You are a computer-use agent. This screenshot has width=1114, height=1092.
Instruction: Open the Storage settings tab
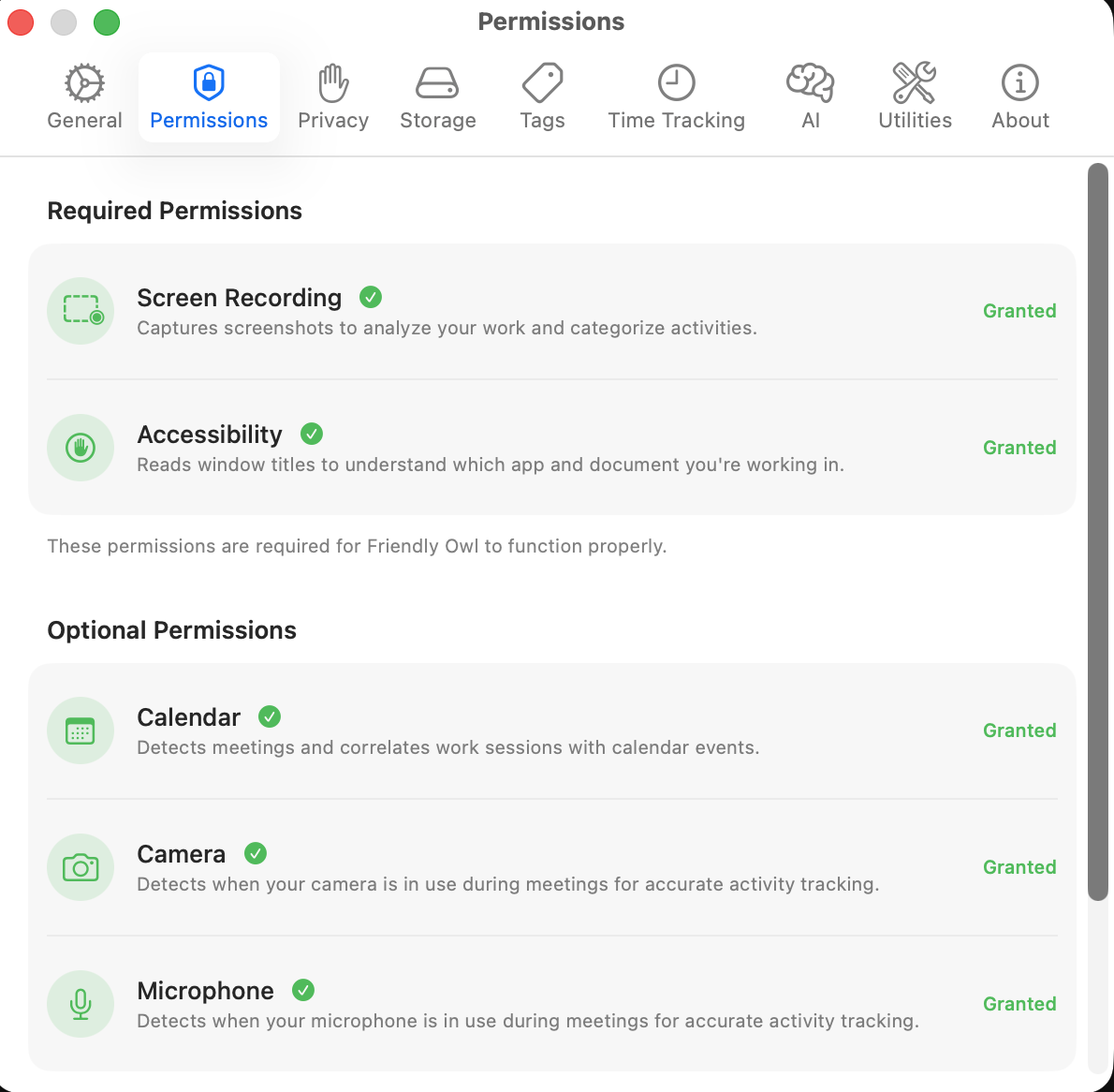click(437, 97)
